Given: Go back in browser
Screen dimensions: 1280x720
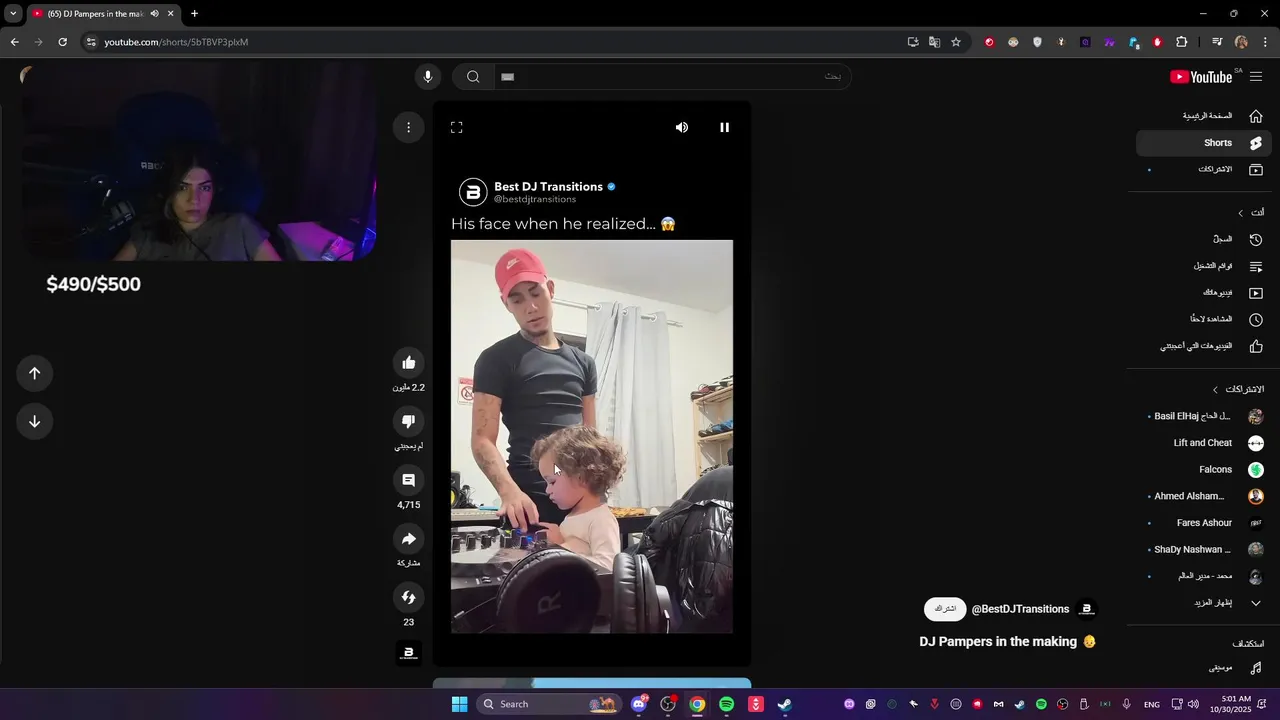Looking at the screenshot, I should pyautogui.click(x=14, y=42).
